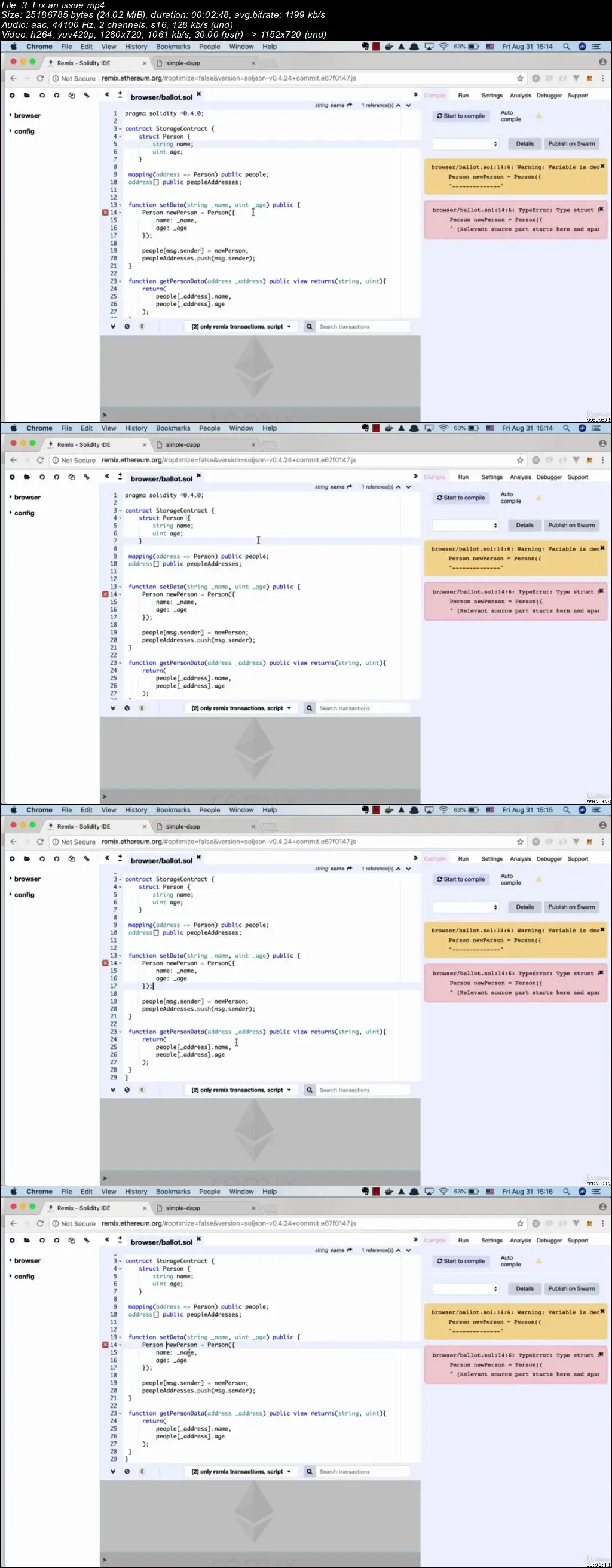Click the publish to gist icon in fourth frame

pyautogui.click(x=42, y=1241)
